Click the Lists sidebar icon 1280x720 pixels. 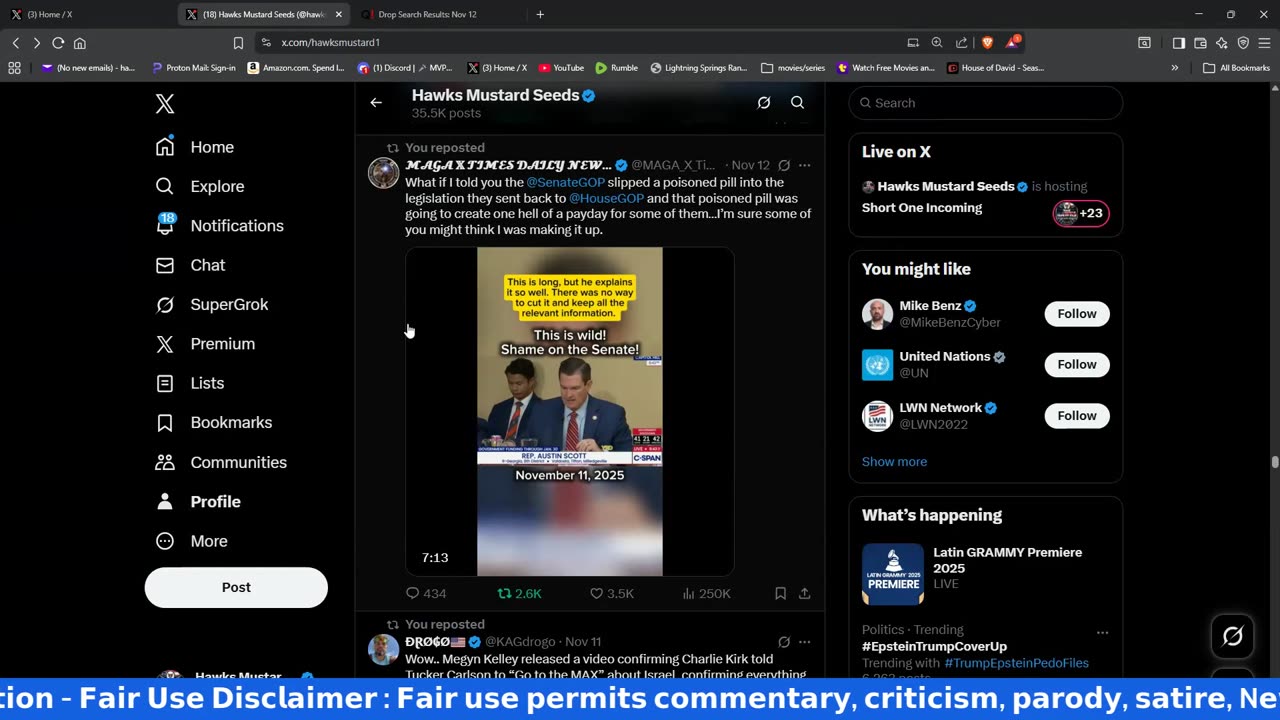165,383
